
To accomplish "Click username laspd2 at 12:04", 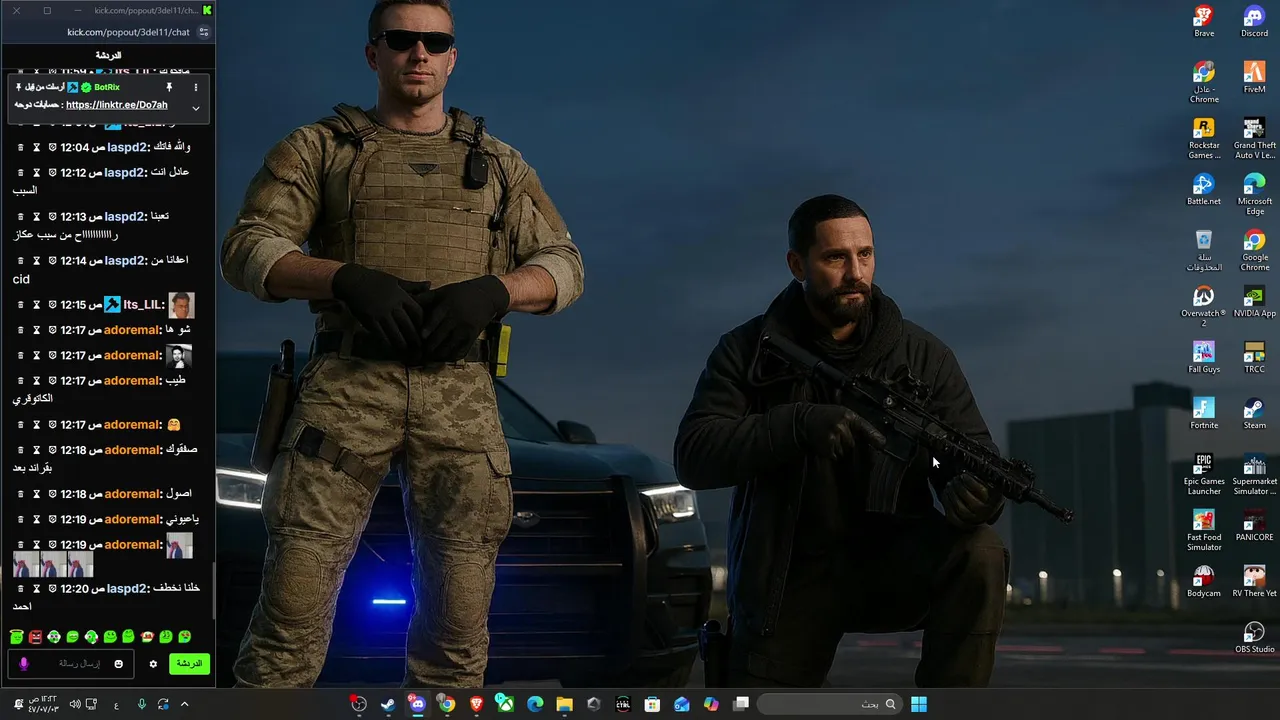I will (x=127, y=147).
